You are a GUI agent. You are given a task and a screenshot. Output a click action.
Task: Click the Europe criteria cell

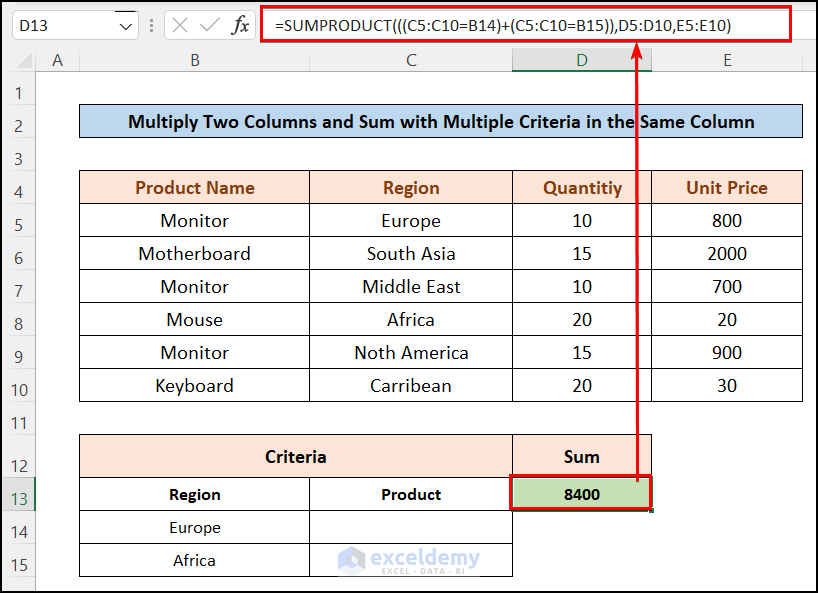click(x=194, y=527)
